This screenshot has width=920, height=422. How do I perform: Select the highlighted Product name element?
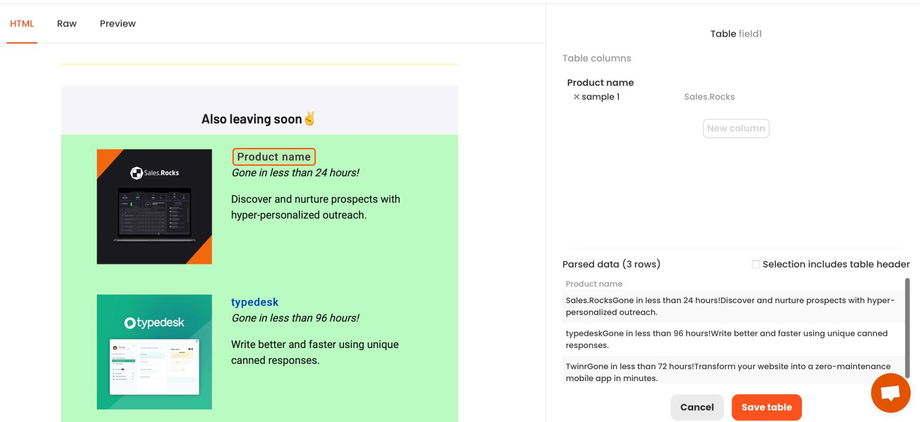click(274, 157)
